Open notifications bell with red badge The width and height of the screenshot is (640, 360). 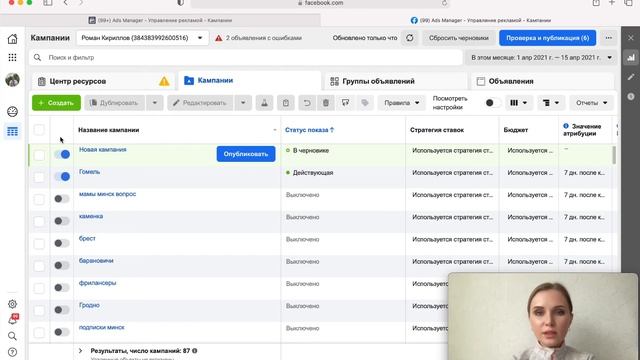[x=13, y=320]
